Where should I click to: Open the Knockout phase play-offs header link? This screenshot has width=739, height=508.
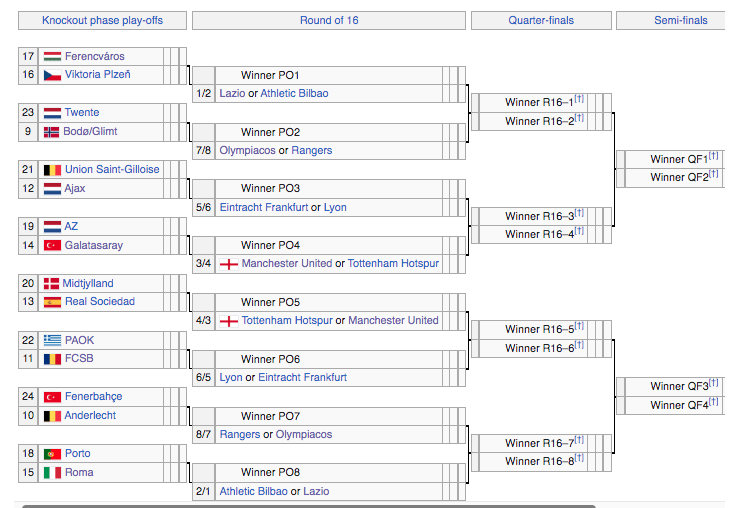coord(102,20)
